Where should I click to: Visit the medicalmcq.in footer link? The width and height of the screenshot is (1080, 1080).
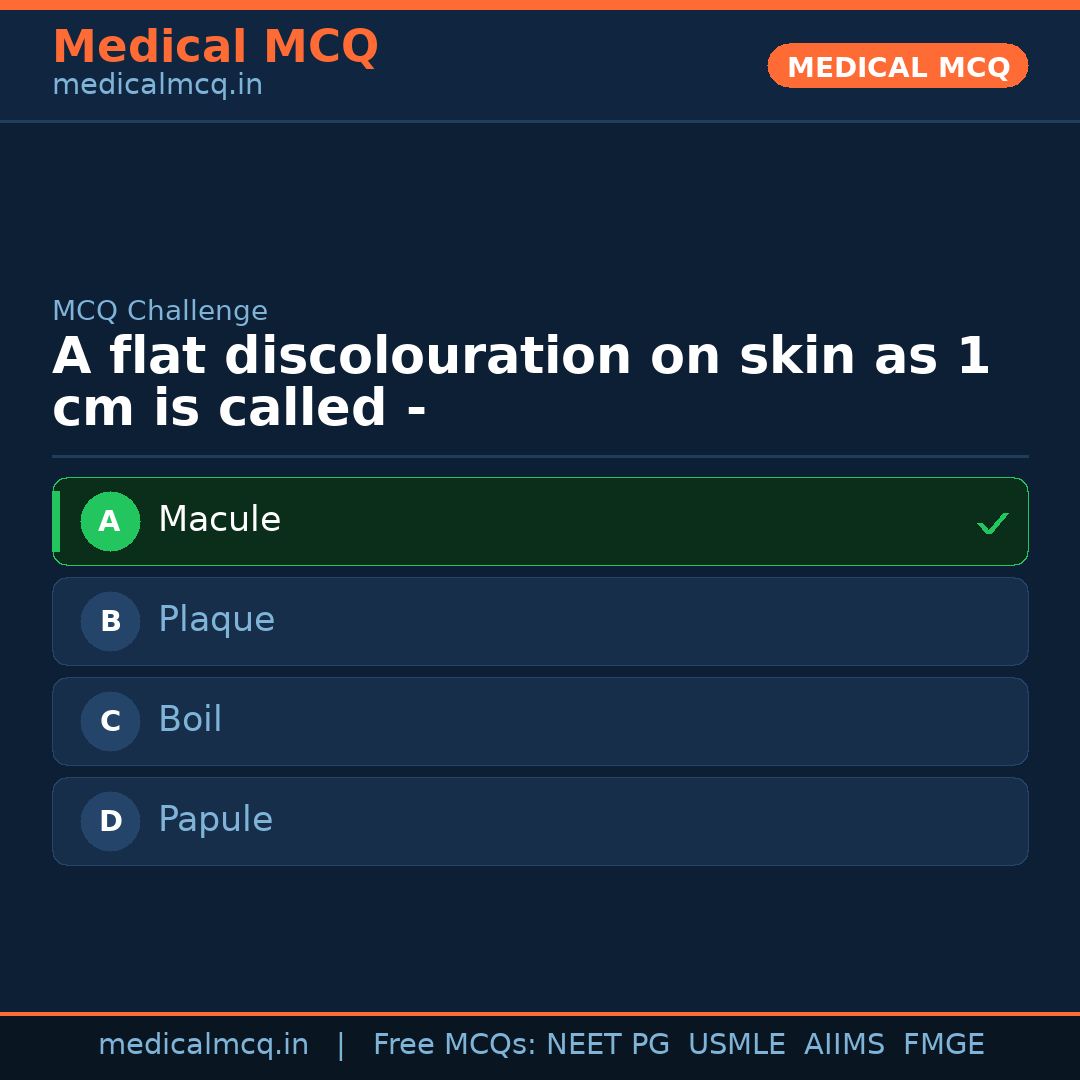coord(204,1044)
